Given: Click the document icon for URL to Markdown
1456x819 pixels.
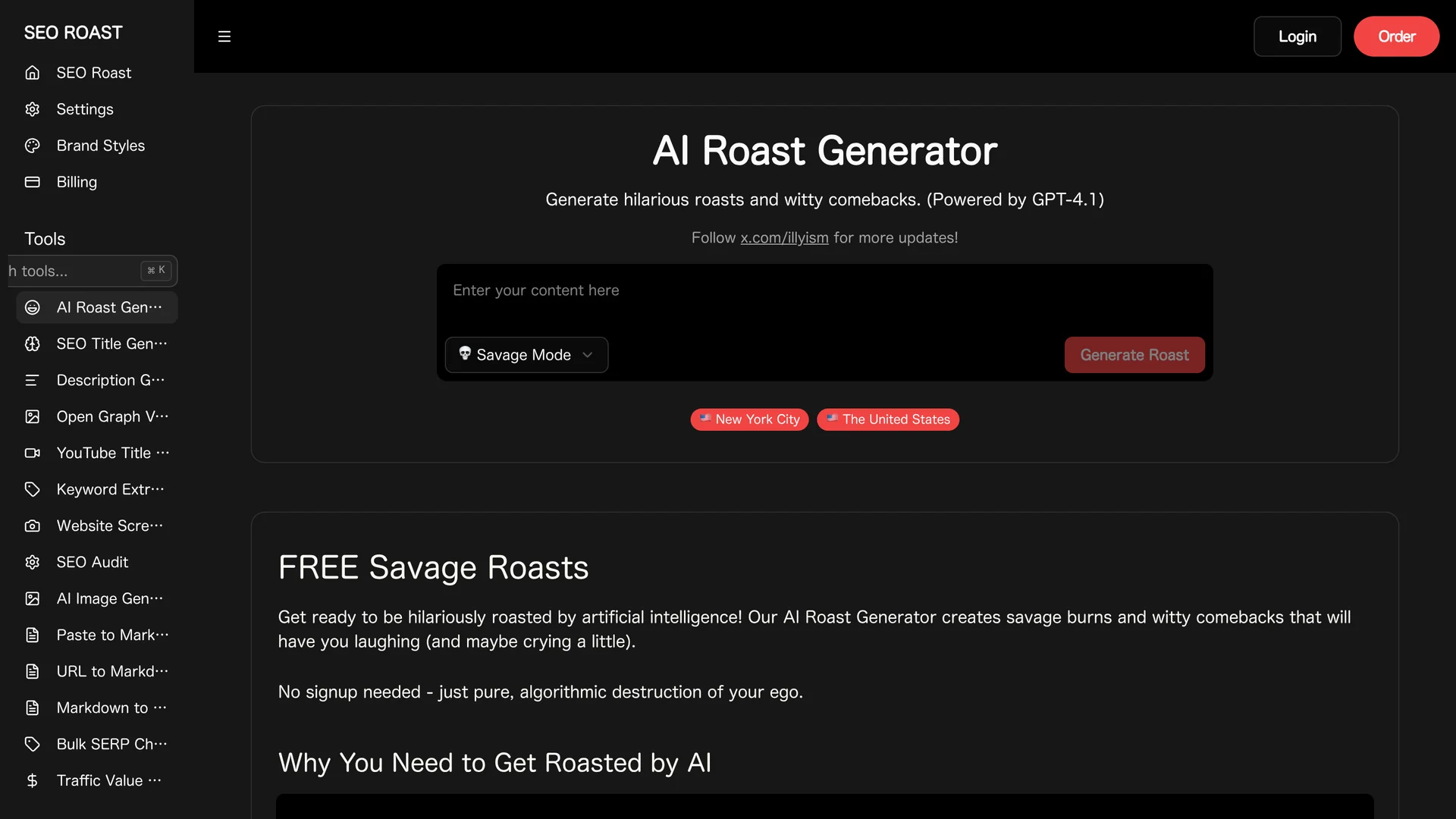Looking at the screenshot, I should point(32,671).
